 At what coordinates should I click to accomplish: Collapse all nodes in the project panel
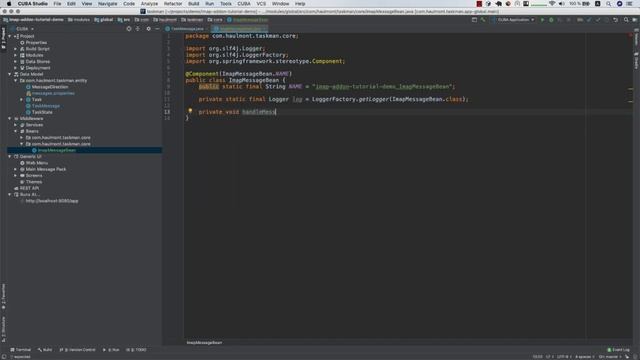(138, 29)
